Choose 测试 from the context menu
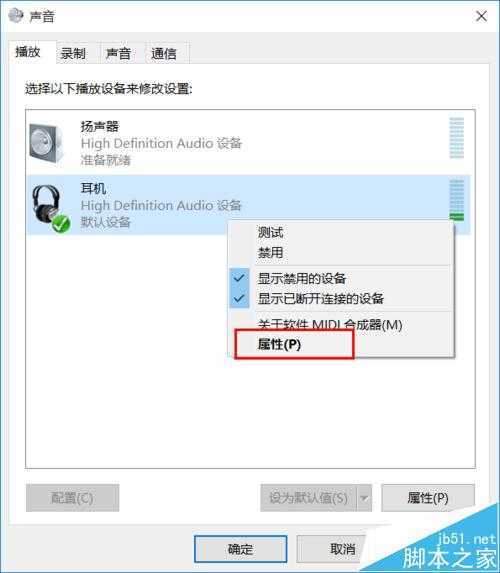This screenshot has width=500, height=573. coord(270,232)
